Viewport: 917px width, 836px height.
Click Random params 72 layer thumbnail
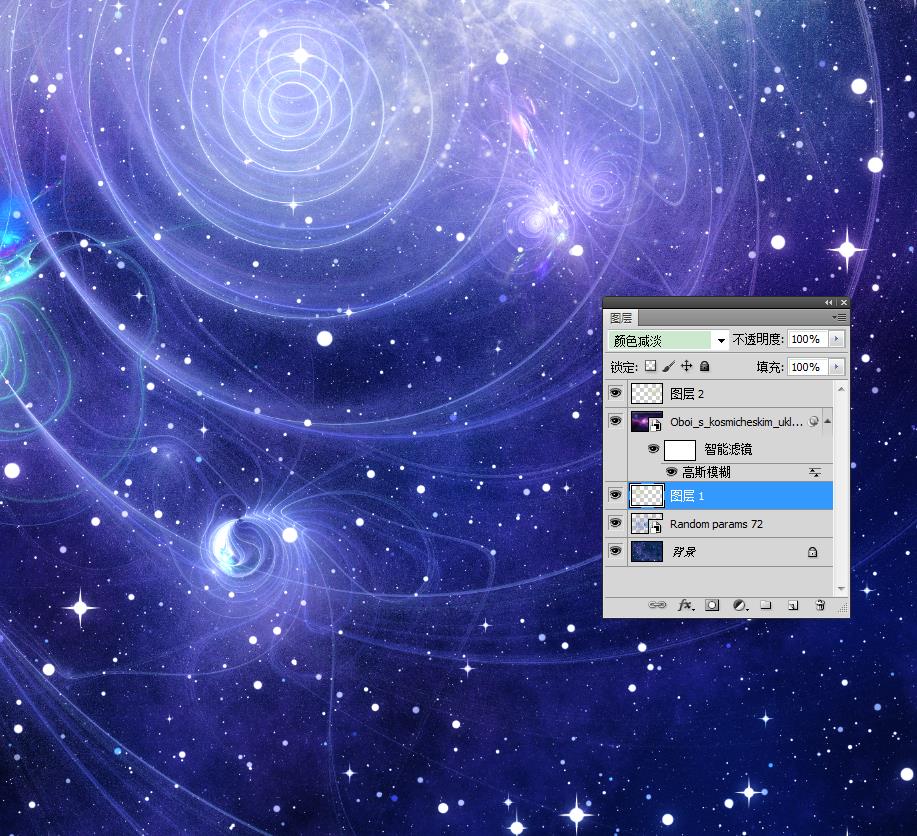point(647,524)
